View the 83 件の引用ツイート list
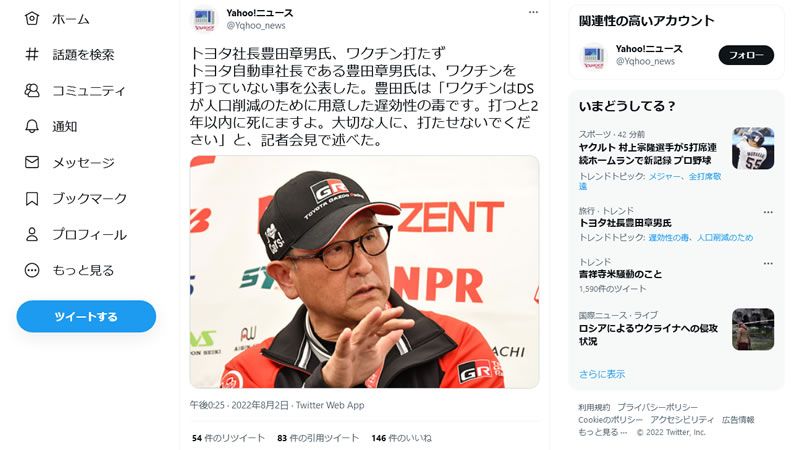 318,438
